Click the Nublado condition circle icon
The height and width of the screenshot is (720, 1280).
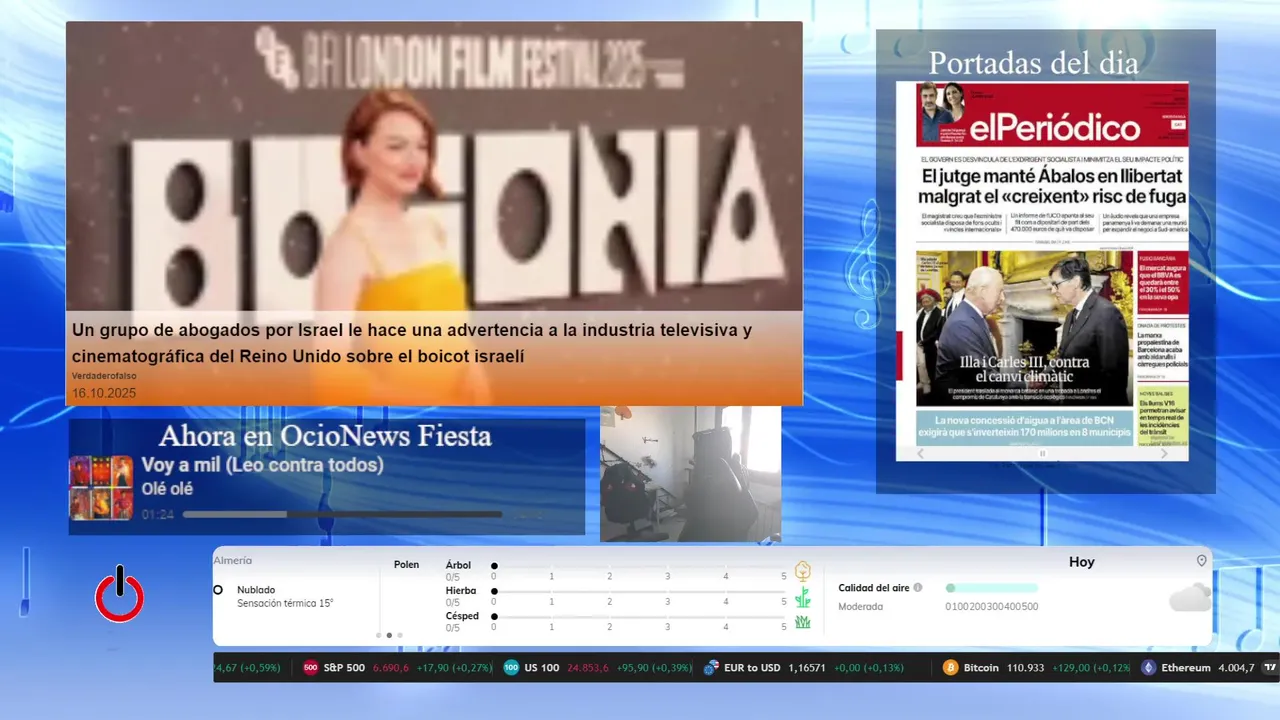pyautogui.click(x=218, y=590)
